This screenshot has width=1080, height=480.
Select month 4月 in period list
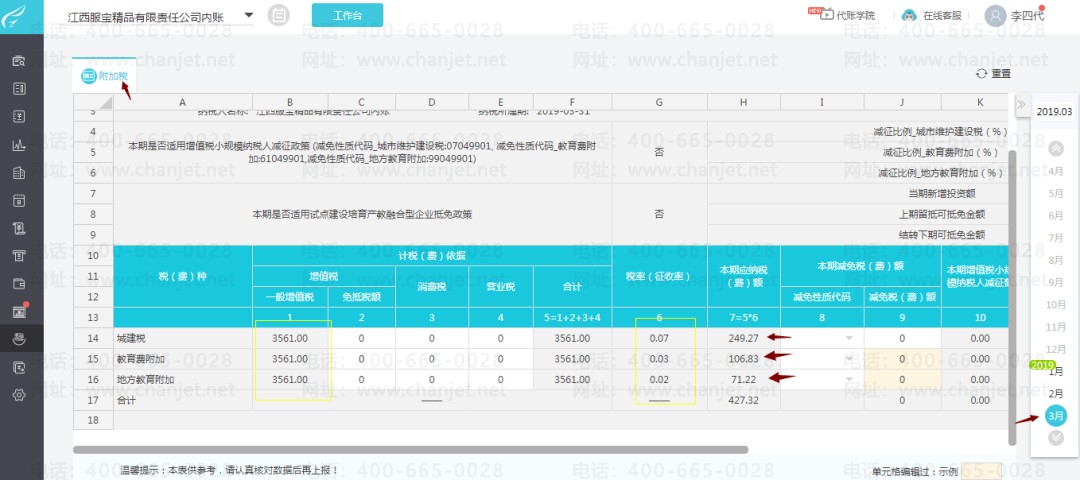(1055, 171)
